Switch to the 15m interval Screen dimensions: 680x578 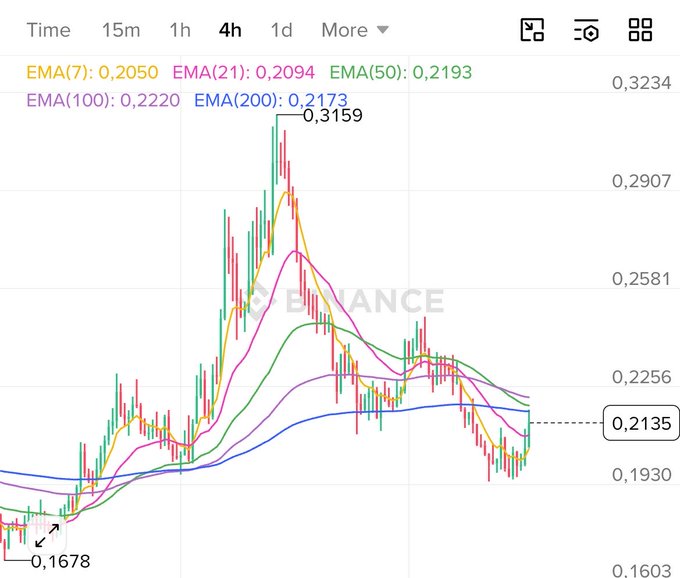pos(121,30)
